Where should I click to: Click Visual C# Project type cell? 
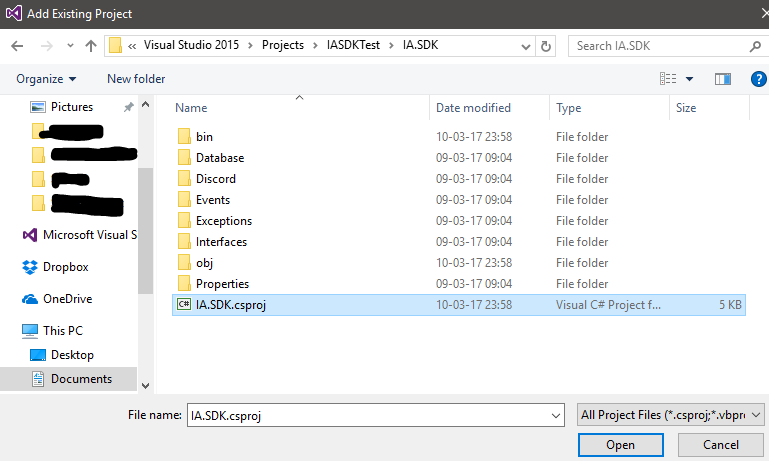tap(608, 305)
